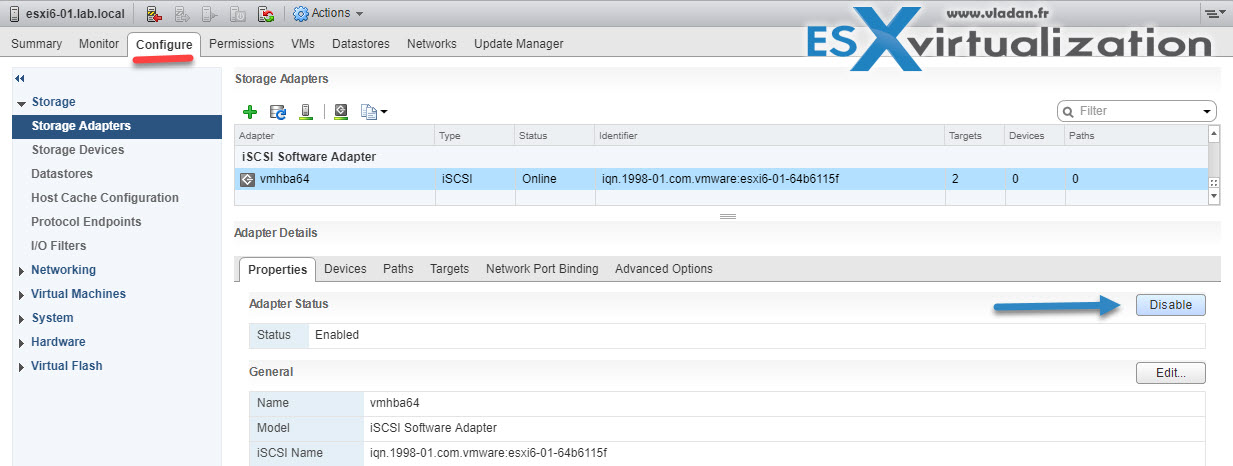
Task: Click the Paths column header
Action: click(1136, 135)
